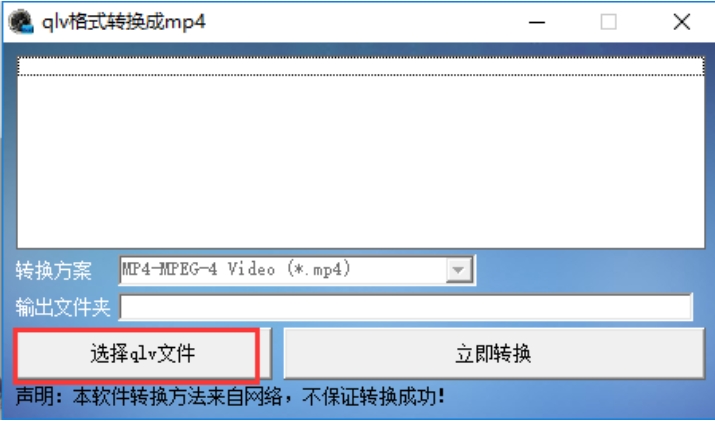This screenshot has height=423, width=715.
Task: Click the 选择qlv文件 button
Action: [x=137, y=354]
